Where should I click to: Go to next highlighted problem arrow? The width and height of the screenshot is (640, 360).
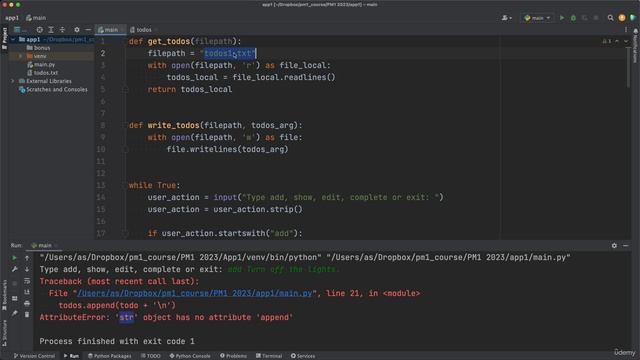[626, 41]
